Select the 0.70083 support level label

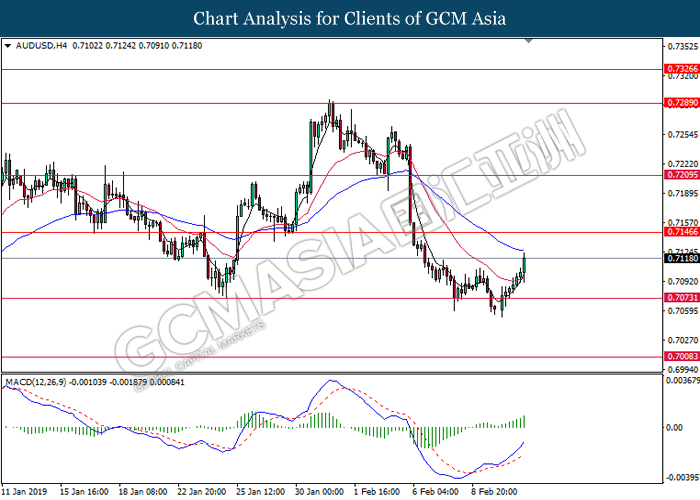click(681, 356)
